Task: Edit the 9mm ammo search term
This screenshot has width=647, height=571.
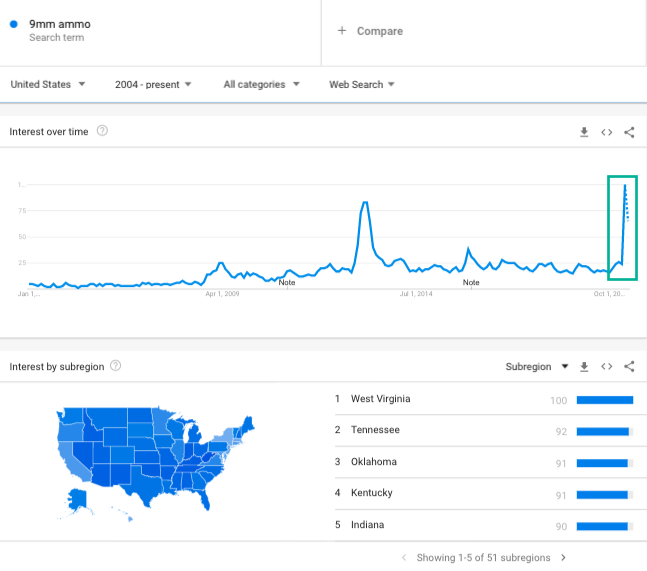Action: pos(60,23)
